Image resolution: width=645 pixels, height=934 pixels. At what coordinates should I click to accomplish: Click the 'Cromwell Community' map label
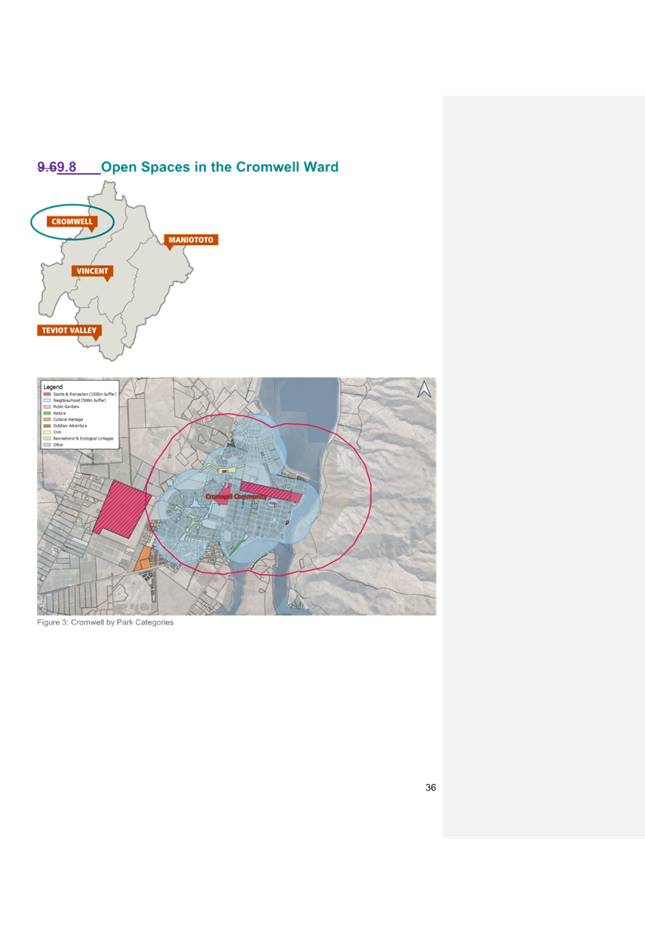236,496
